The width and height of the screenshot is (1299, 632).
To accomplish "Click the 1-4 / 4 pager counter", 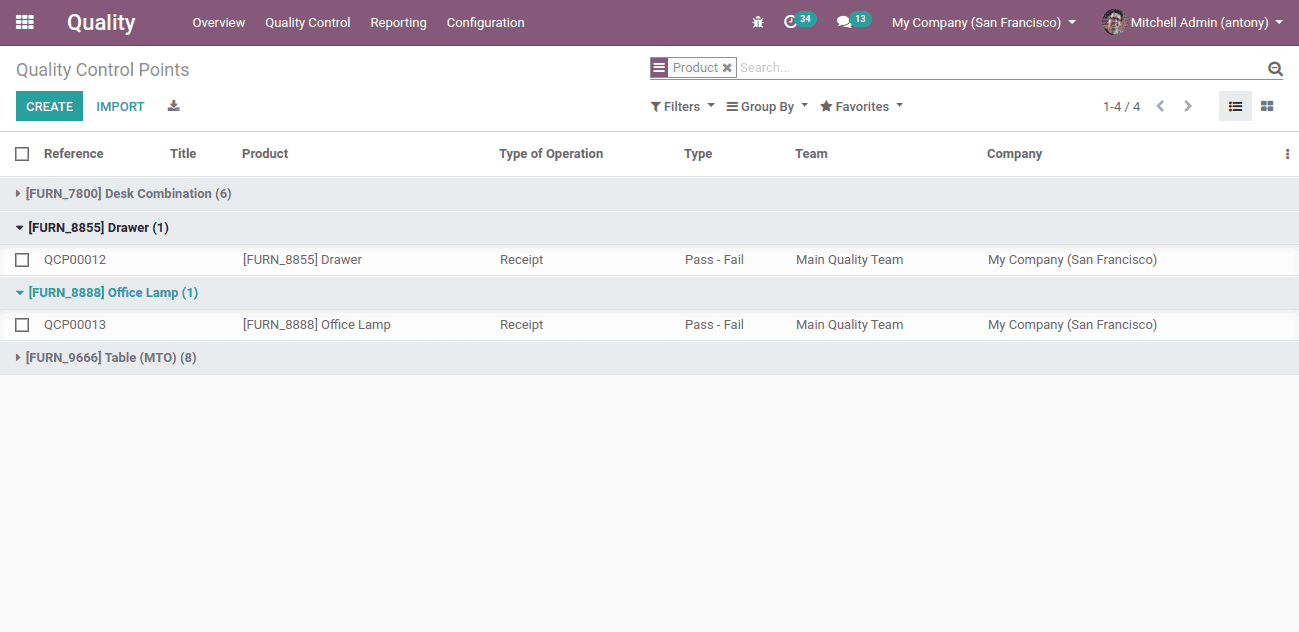I will point(1121,106).
